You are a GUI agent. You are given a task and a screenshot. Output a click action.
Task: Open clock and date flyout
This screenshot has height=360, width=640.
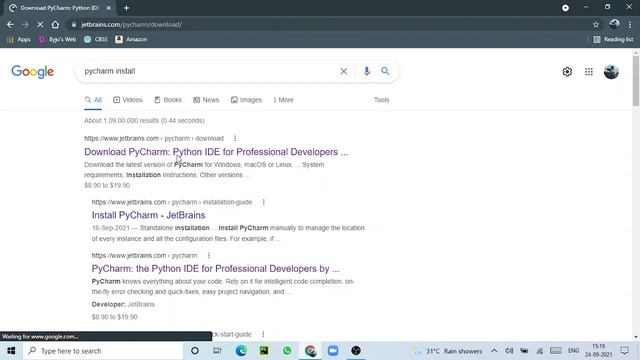[599, 351]
